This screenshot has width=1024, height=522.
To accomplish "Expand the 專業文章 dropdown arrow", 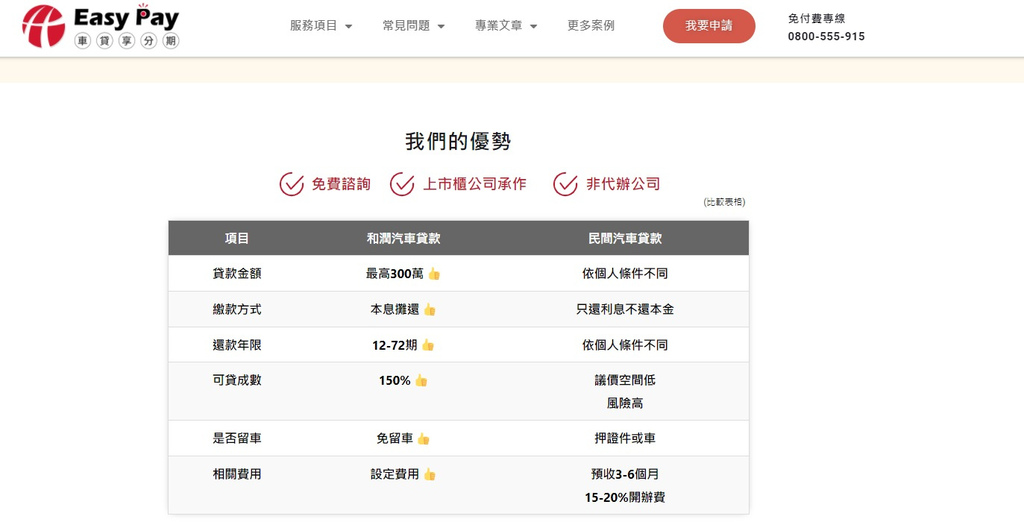I will coord(534,27).
